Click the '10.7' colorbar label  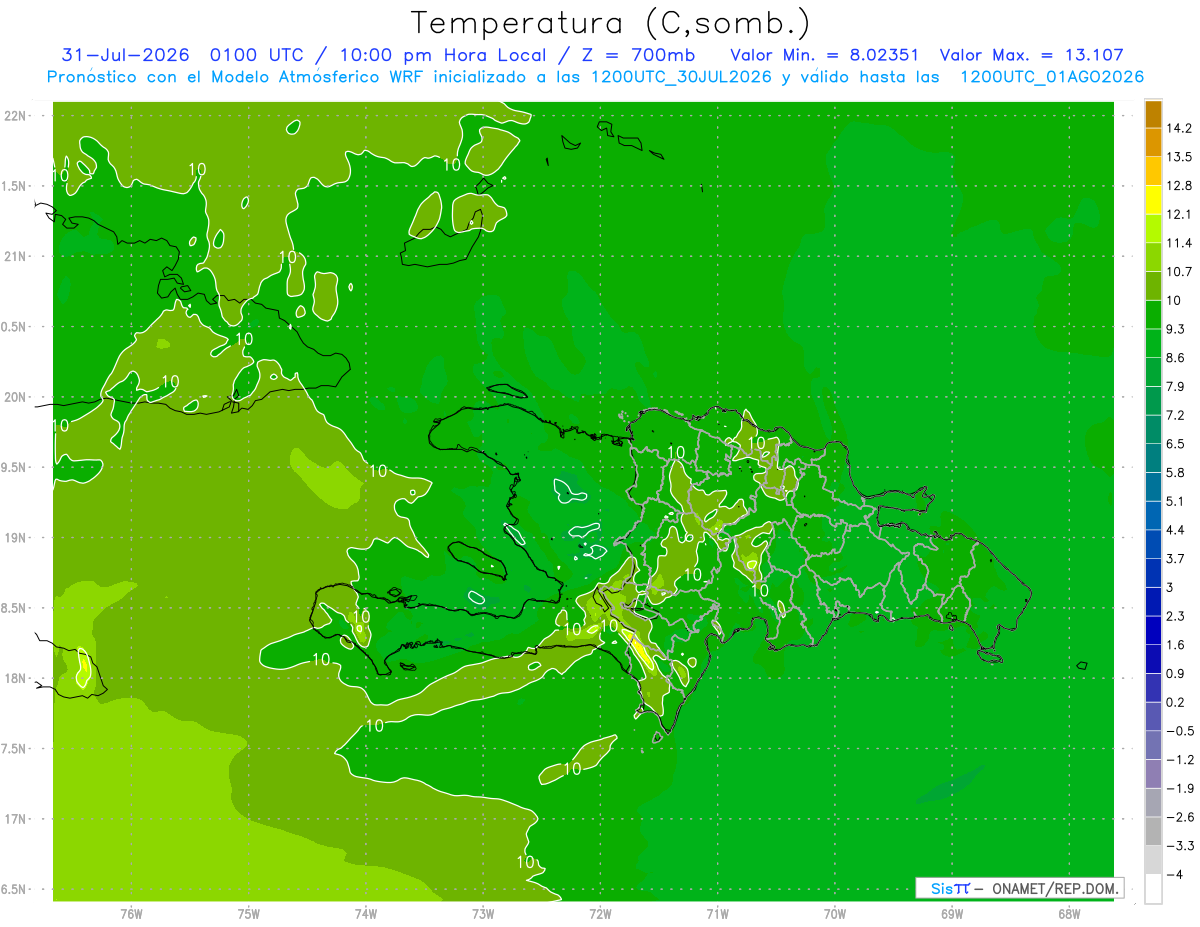point(1180,271)
